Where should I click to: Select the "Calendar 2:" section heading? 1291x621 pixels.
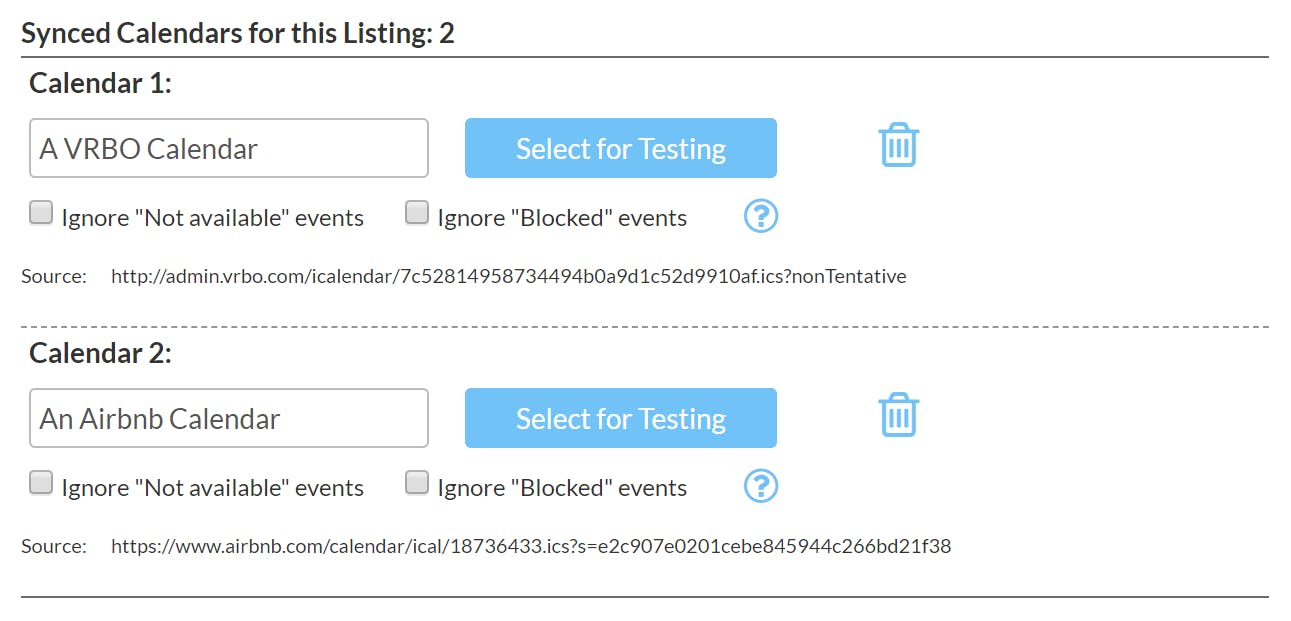tap(100, 353)
